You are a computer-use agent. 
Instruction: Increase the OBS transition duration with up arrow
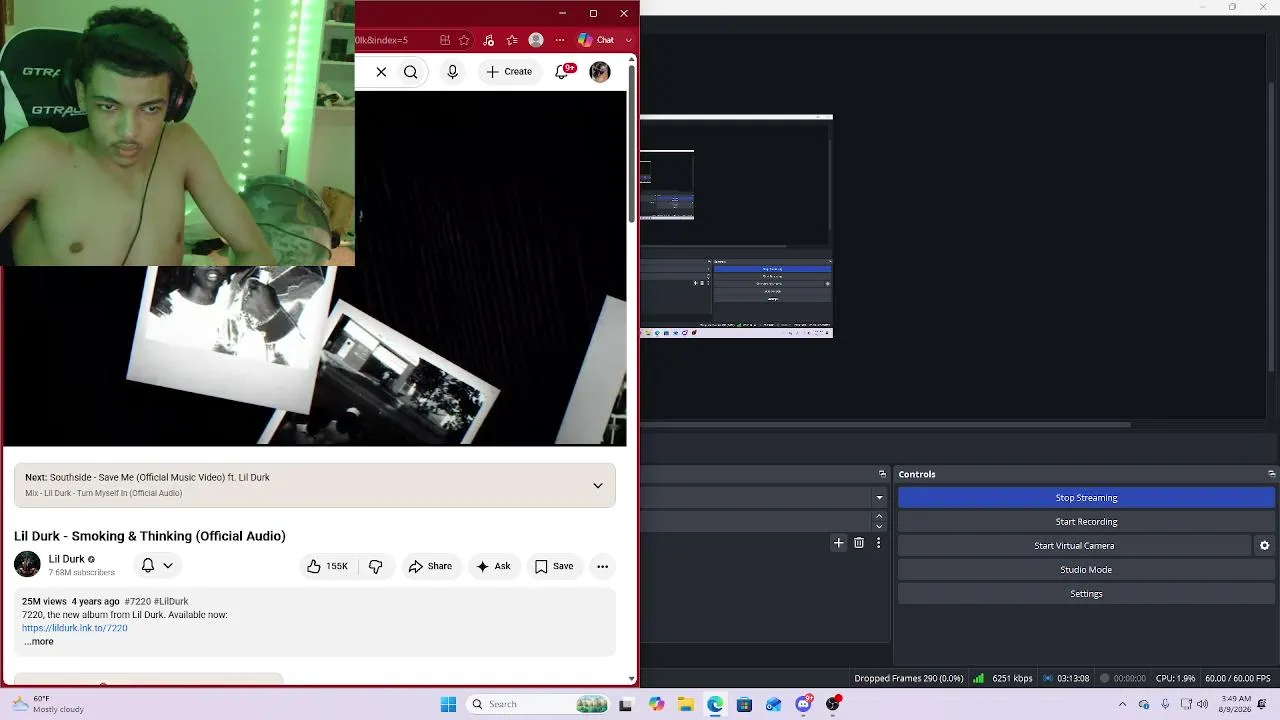click(x=879, y=516)
